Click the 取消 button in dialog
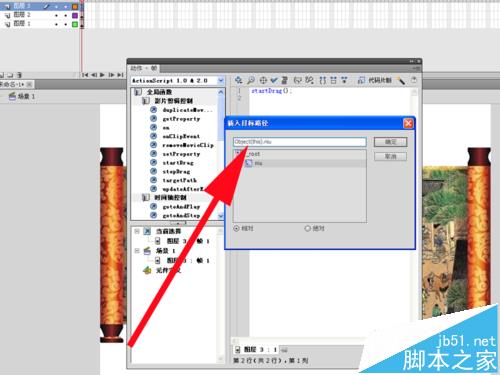This screenshot has height=375, width=500. pos(390,156)
